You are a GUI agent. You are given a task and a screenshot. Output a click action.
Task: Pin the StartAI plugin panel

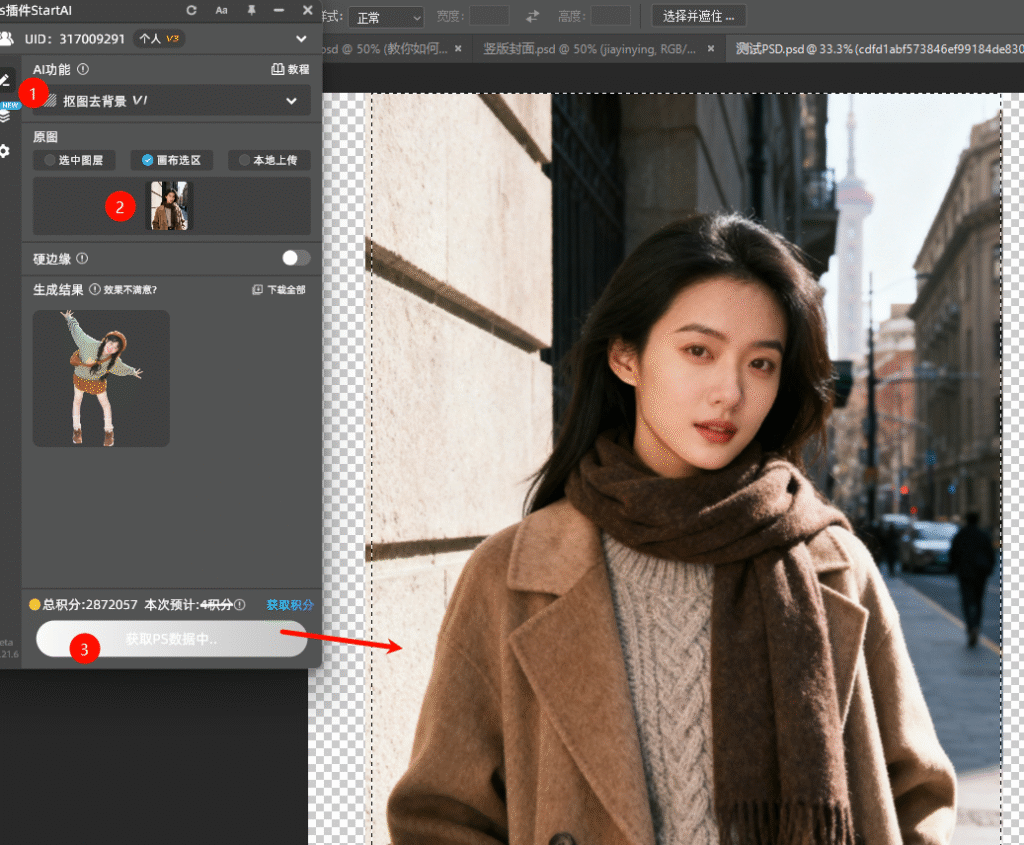[x=251, y=10]
